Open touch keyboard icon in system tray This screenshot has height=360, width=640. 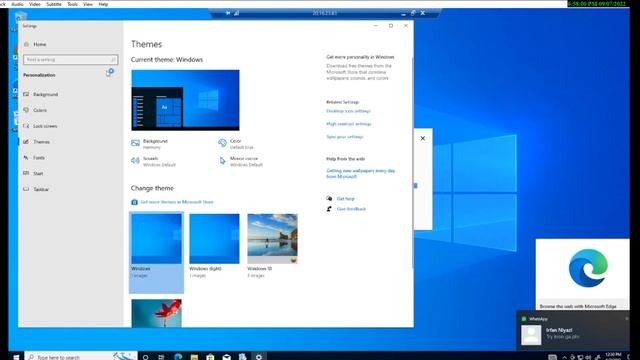click(552, 357)
